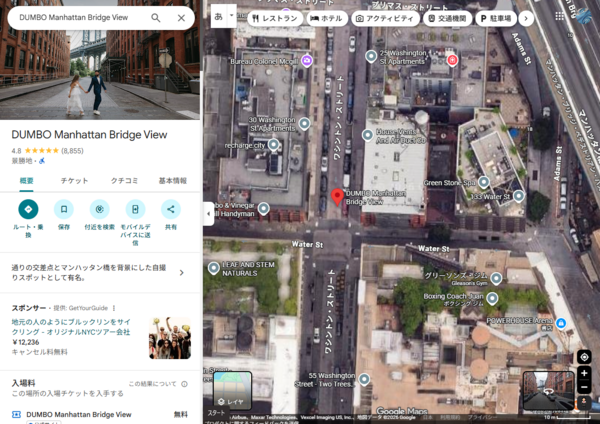Click the この結果について info icon
The width and height of the screenshot is (600, 424).
tap(184, 384)
